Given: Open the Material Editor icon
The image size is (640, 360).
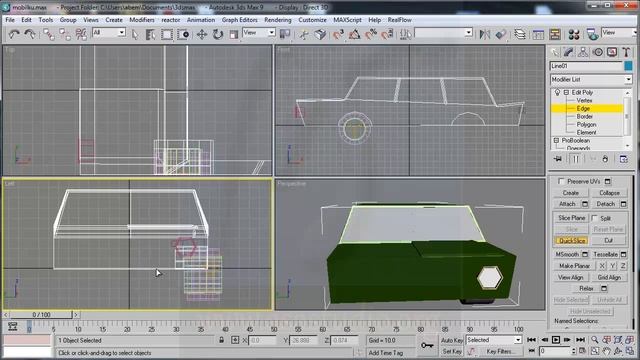Looking at the screenshot, I should pyautogui.click(x=573, y=35).
